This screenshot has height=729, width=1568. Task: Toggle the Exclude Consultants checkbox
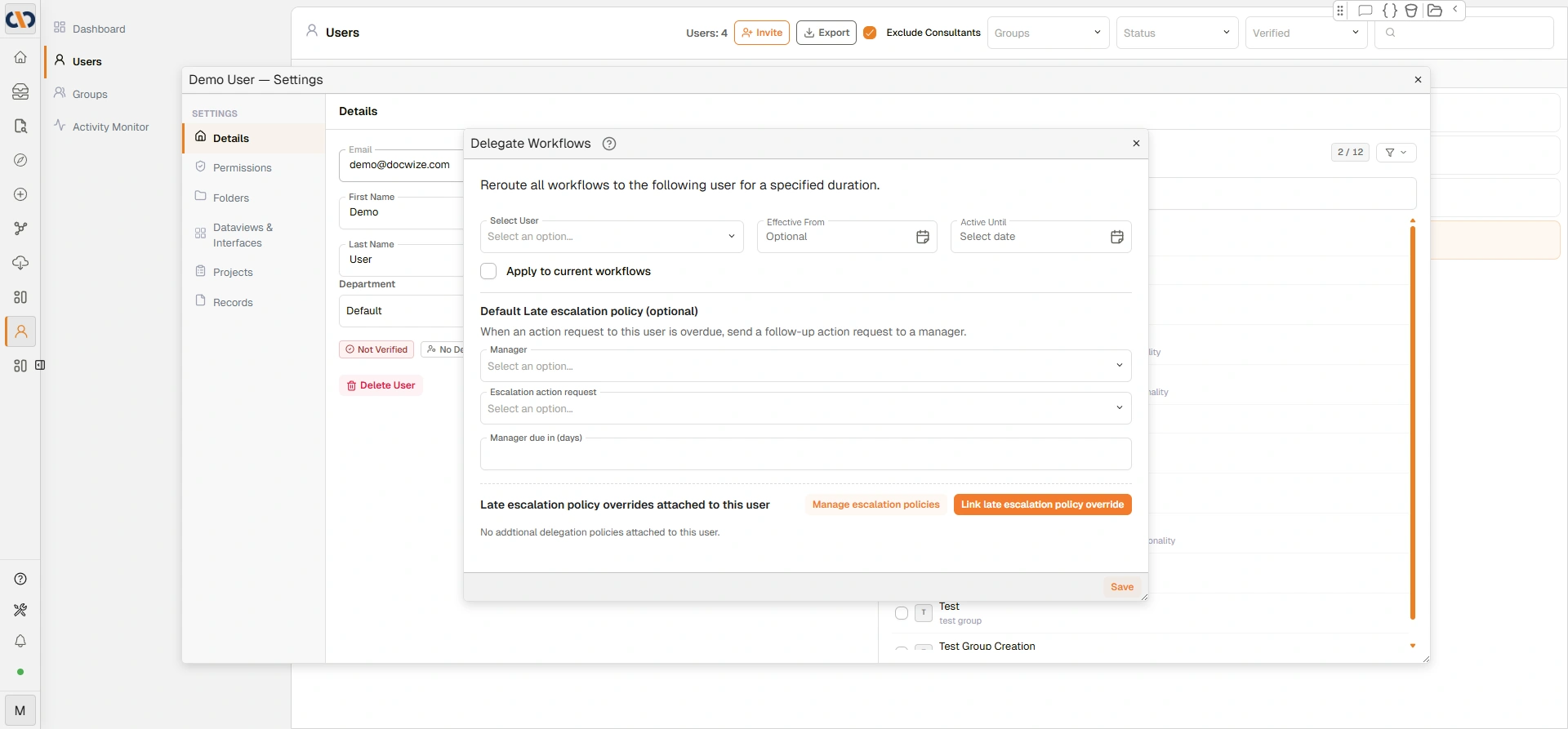coord(870,33)
